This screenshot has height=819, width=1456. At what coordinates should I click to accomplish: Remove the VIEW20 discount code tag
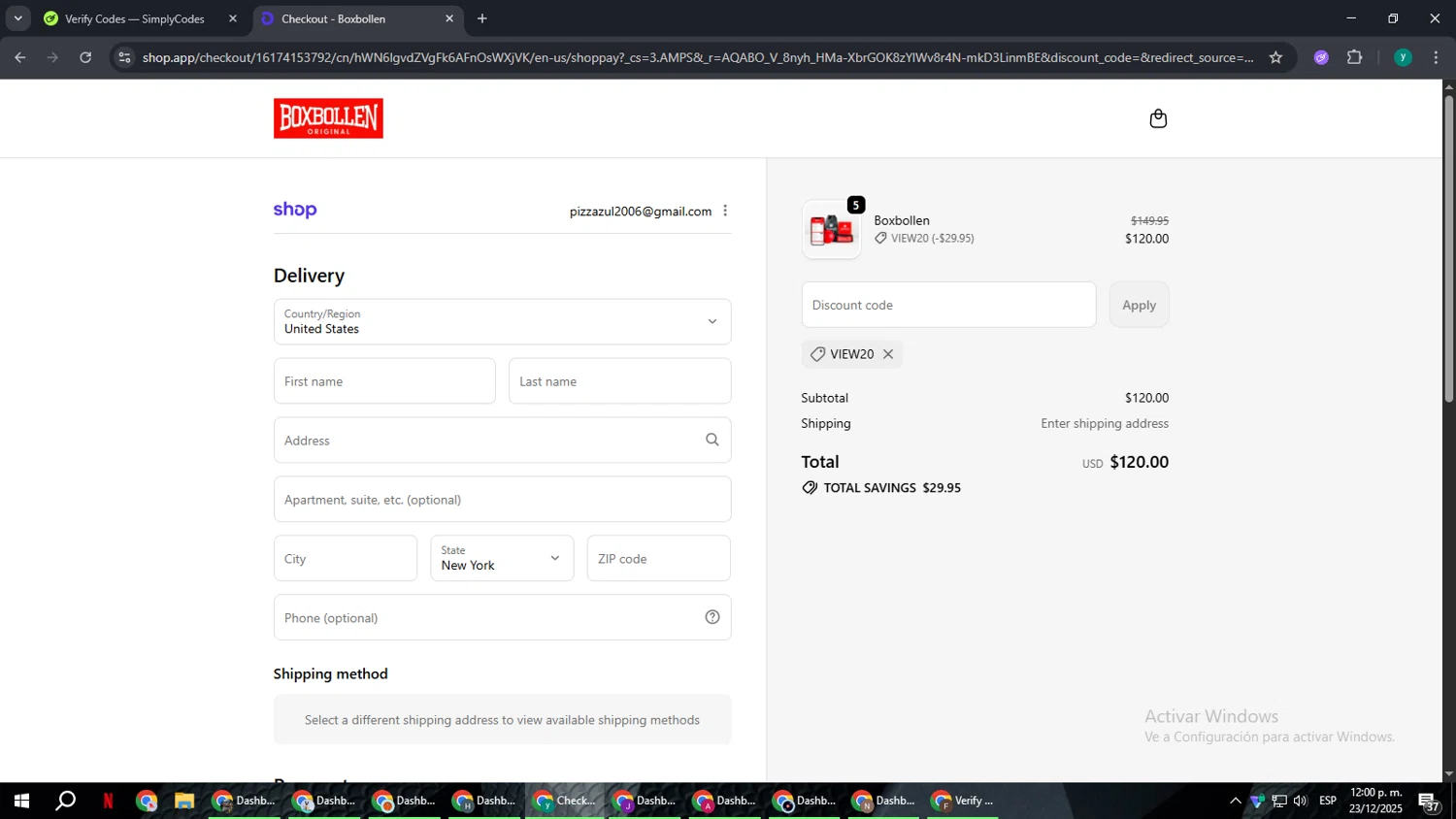[887, 354]
